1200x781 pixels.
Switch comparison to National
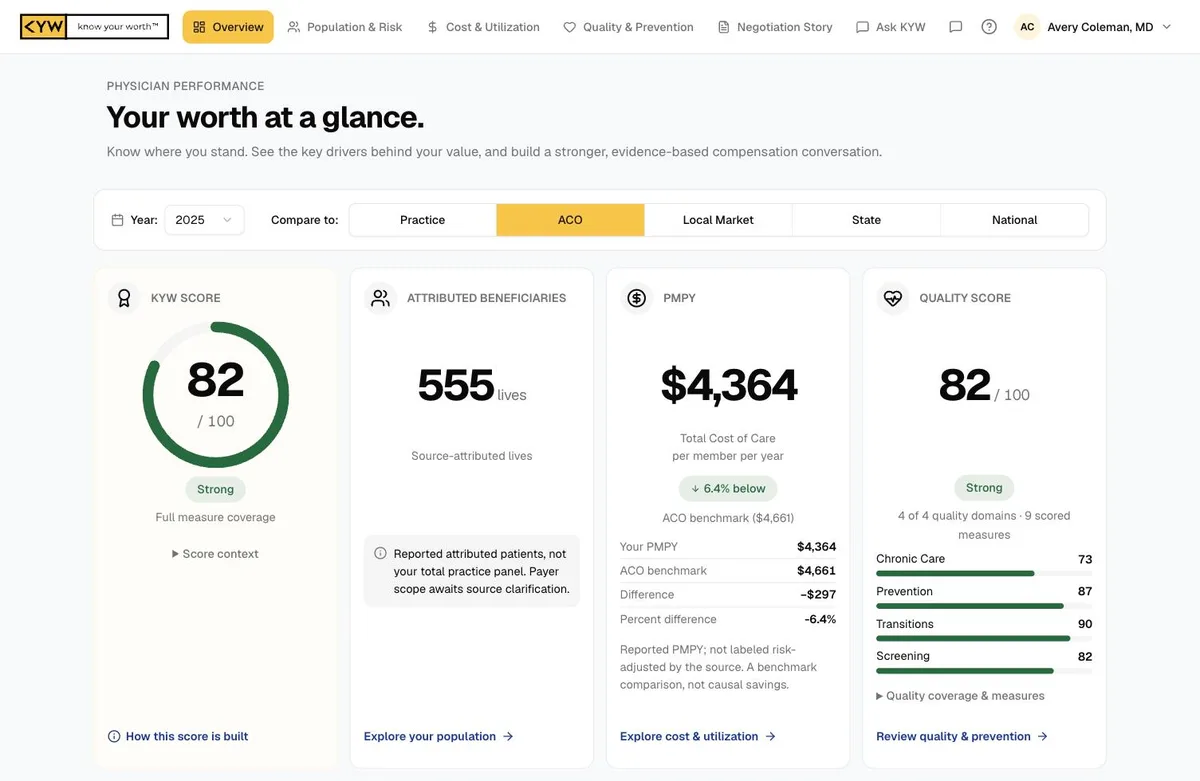point(1014,220)
